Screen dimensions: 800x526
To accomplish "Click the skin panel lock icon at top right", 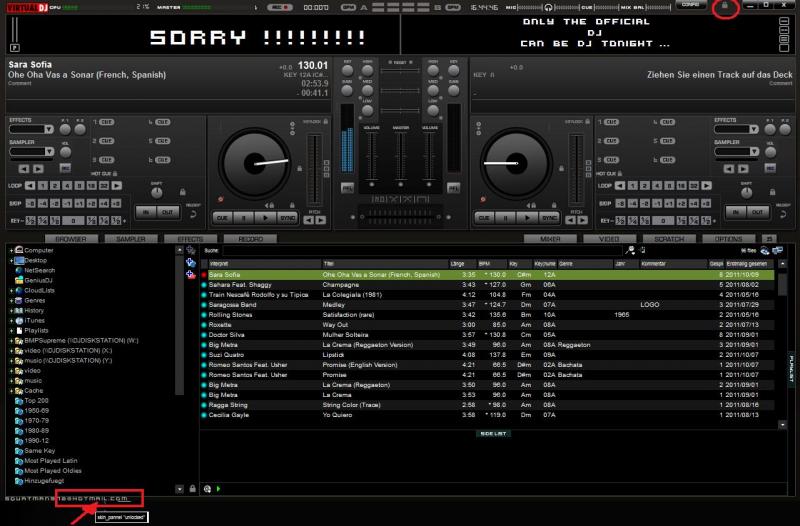I will [x=724, y=5].
